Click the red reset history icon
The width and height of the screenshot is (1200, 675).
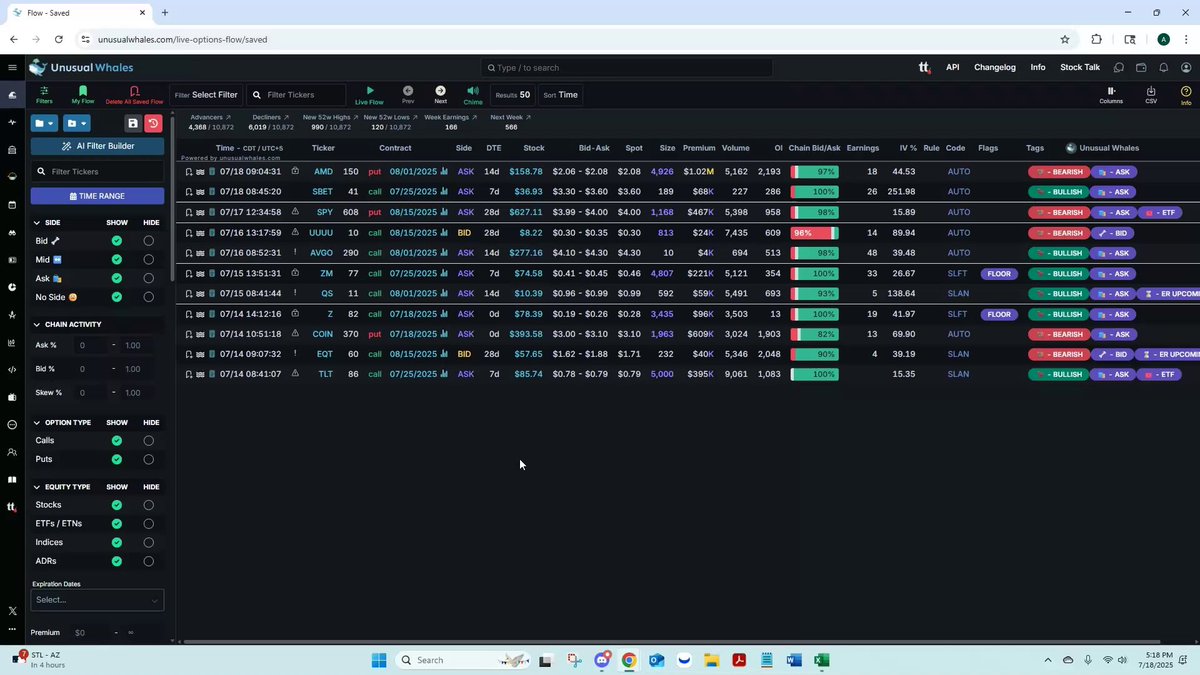153,123
